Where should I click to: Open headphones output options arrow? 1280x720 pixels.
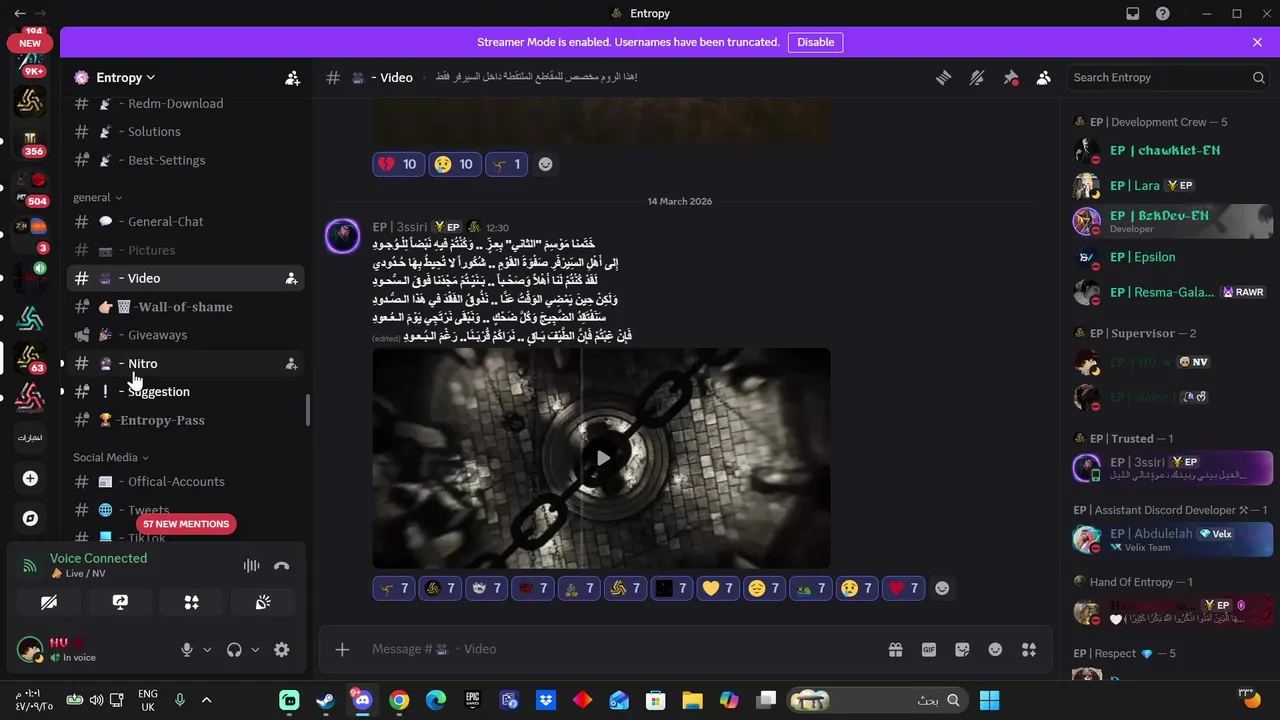pyautogui.click(x=255, y=649)
